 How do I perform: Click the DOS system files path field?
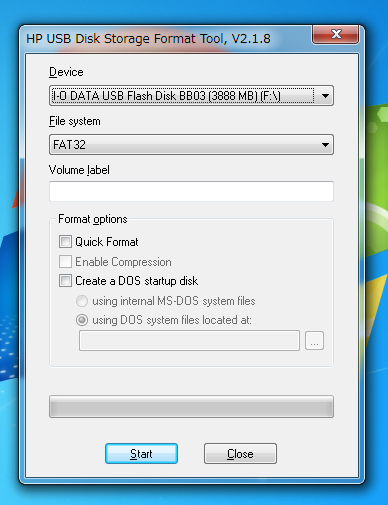(x=189, y=340)
